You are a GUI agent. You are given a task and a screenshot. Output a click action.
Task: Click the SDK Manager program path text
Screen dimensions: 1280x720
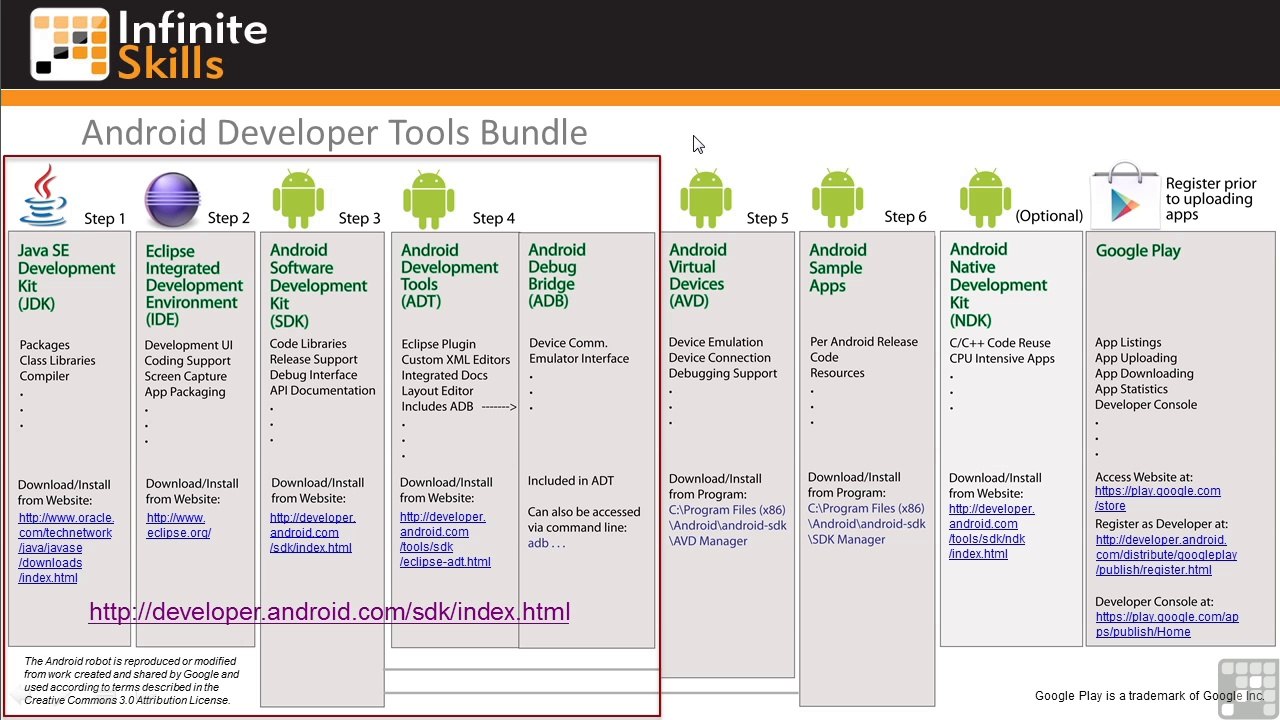click(x=866, y=524)
